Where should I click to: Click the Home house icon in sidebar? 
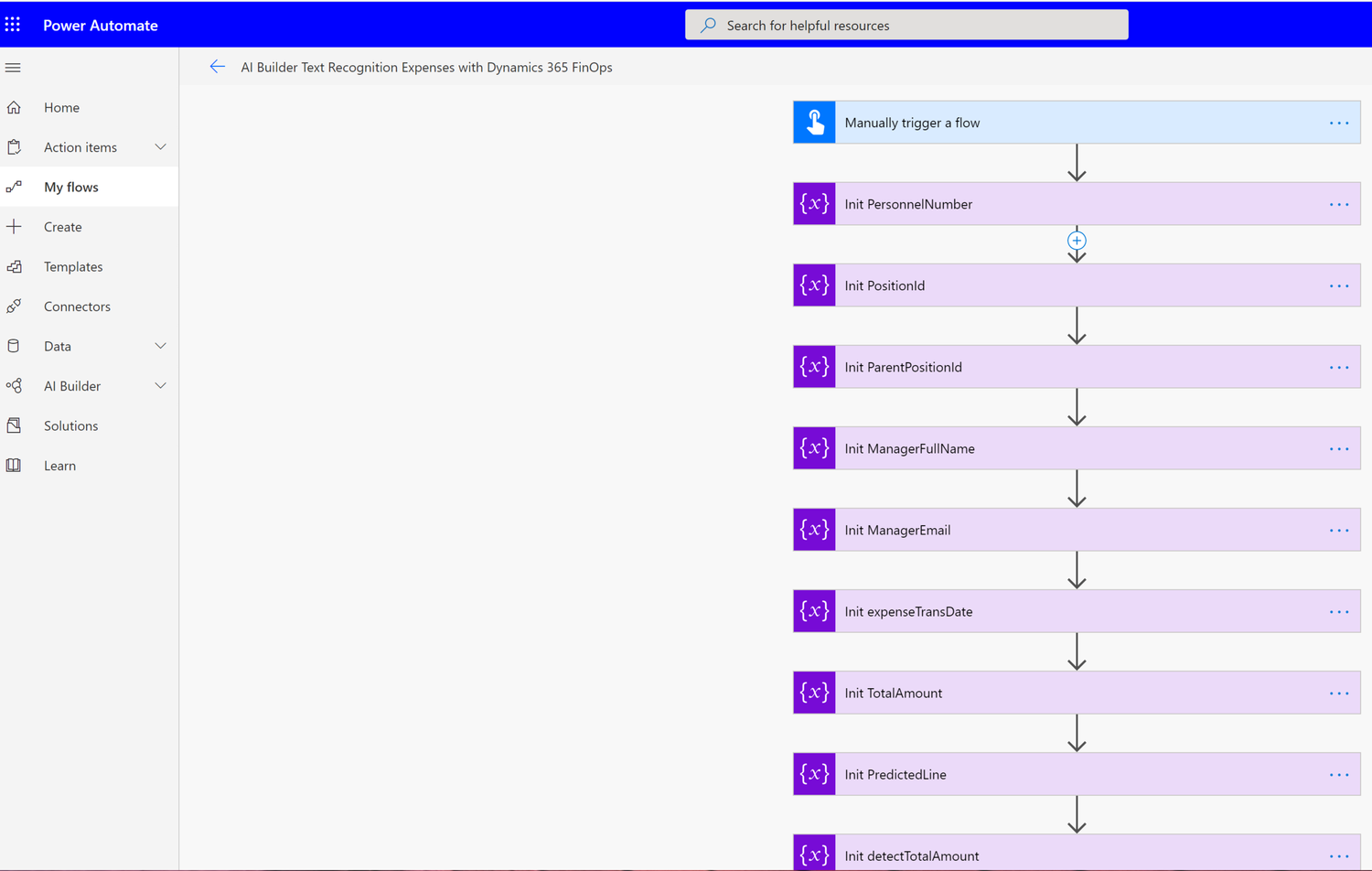click(15, 107)
